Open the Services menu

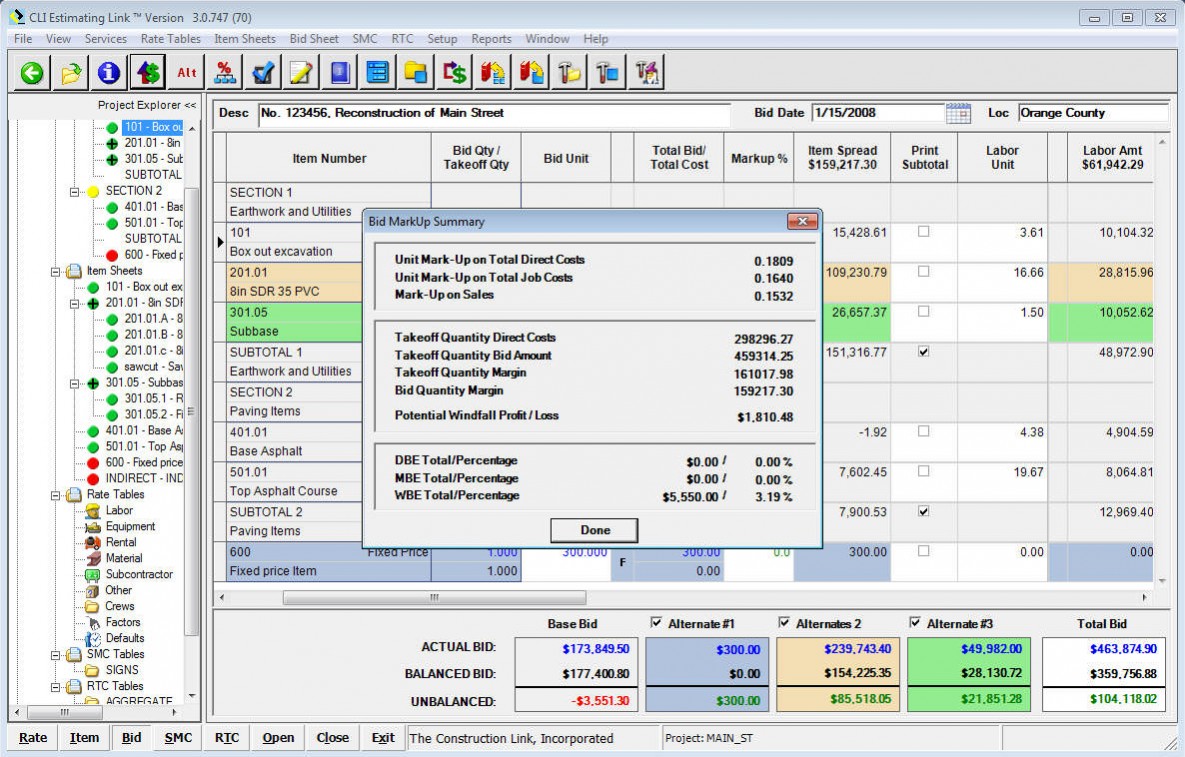105,39
